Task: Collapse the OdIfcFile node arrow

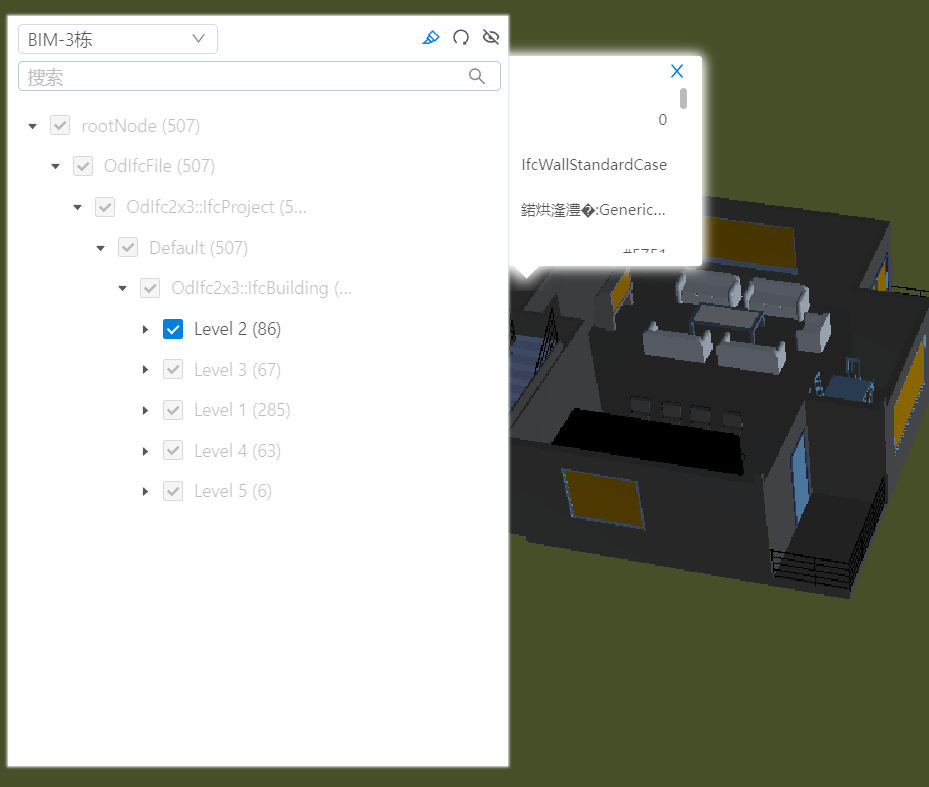Action: (x=56, y=166)
